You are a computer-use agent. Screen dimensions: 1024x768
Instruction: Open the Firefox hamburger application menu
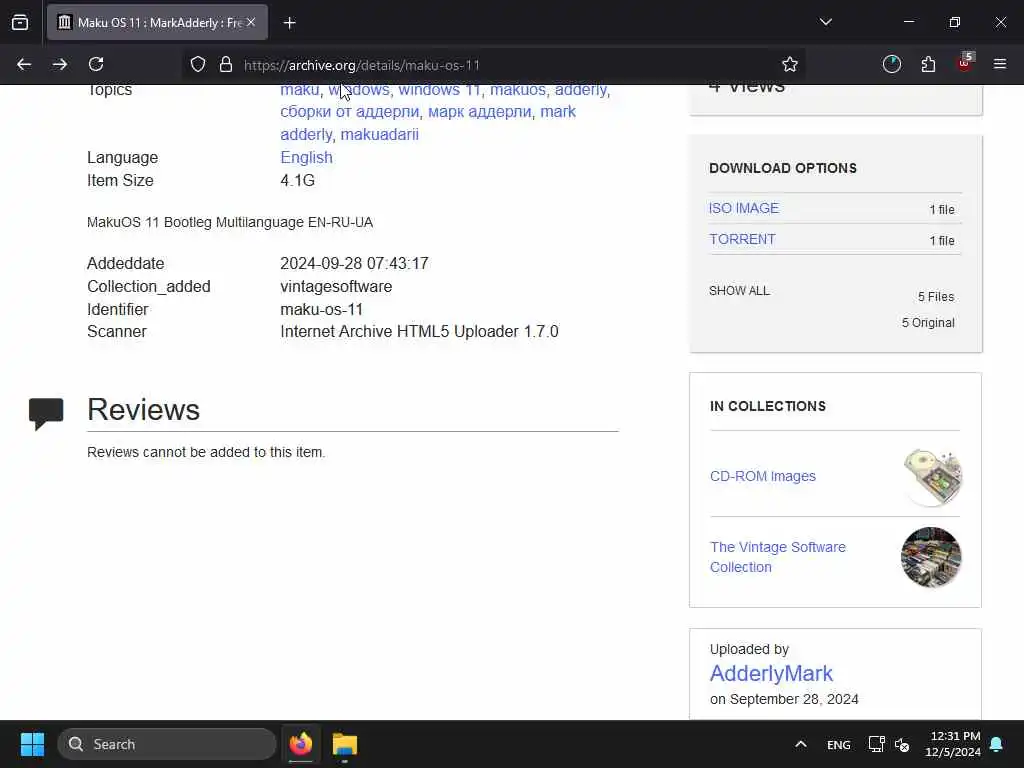(x=1000, y=64)
